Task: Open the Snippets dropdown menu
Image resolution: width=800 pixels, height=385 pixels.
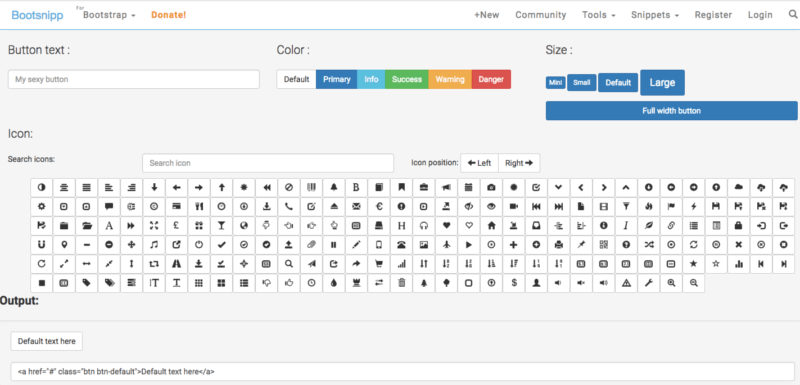Action: tap(655, 15)
